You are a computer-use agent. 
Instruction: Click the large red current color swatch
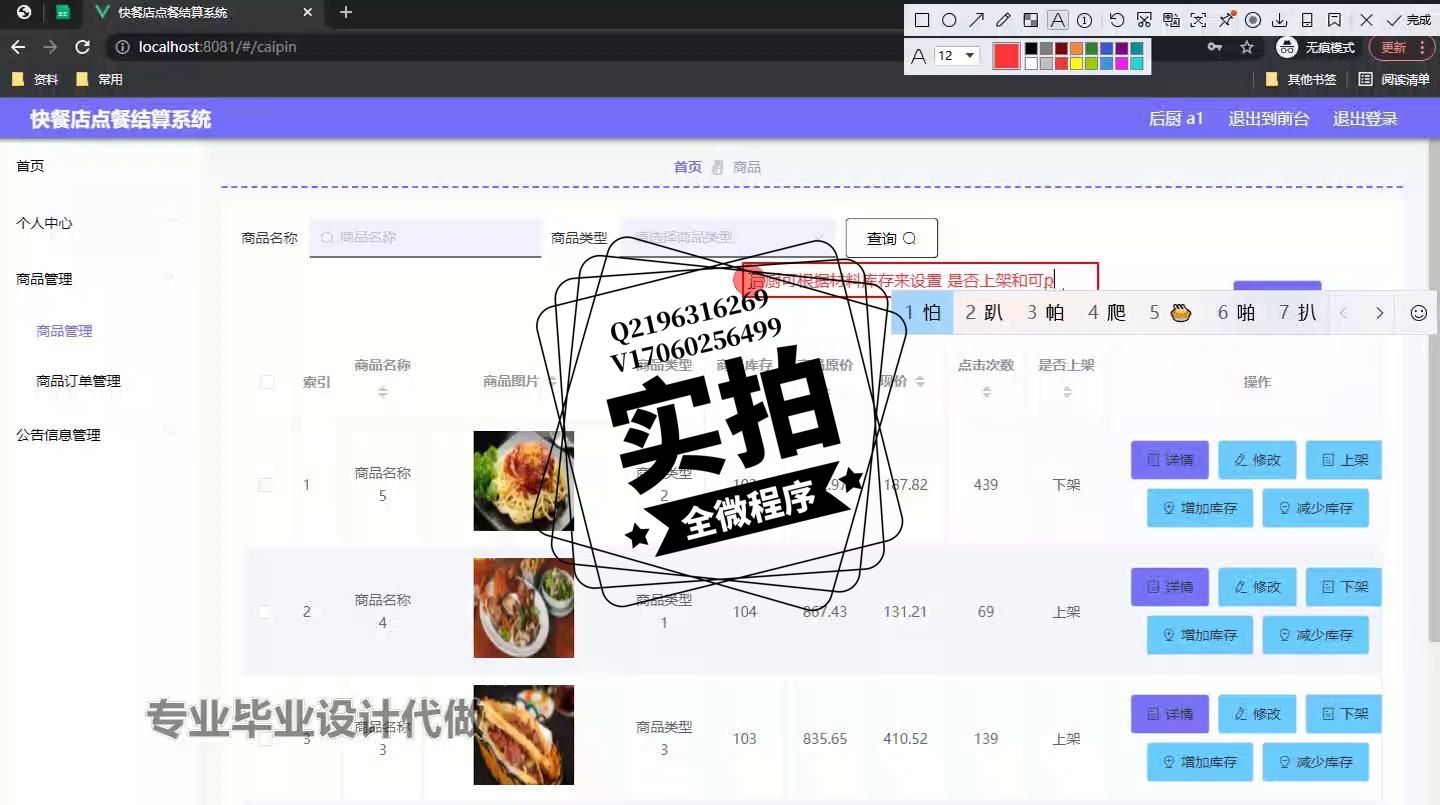click(1006, 56)
